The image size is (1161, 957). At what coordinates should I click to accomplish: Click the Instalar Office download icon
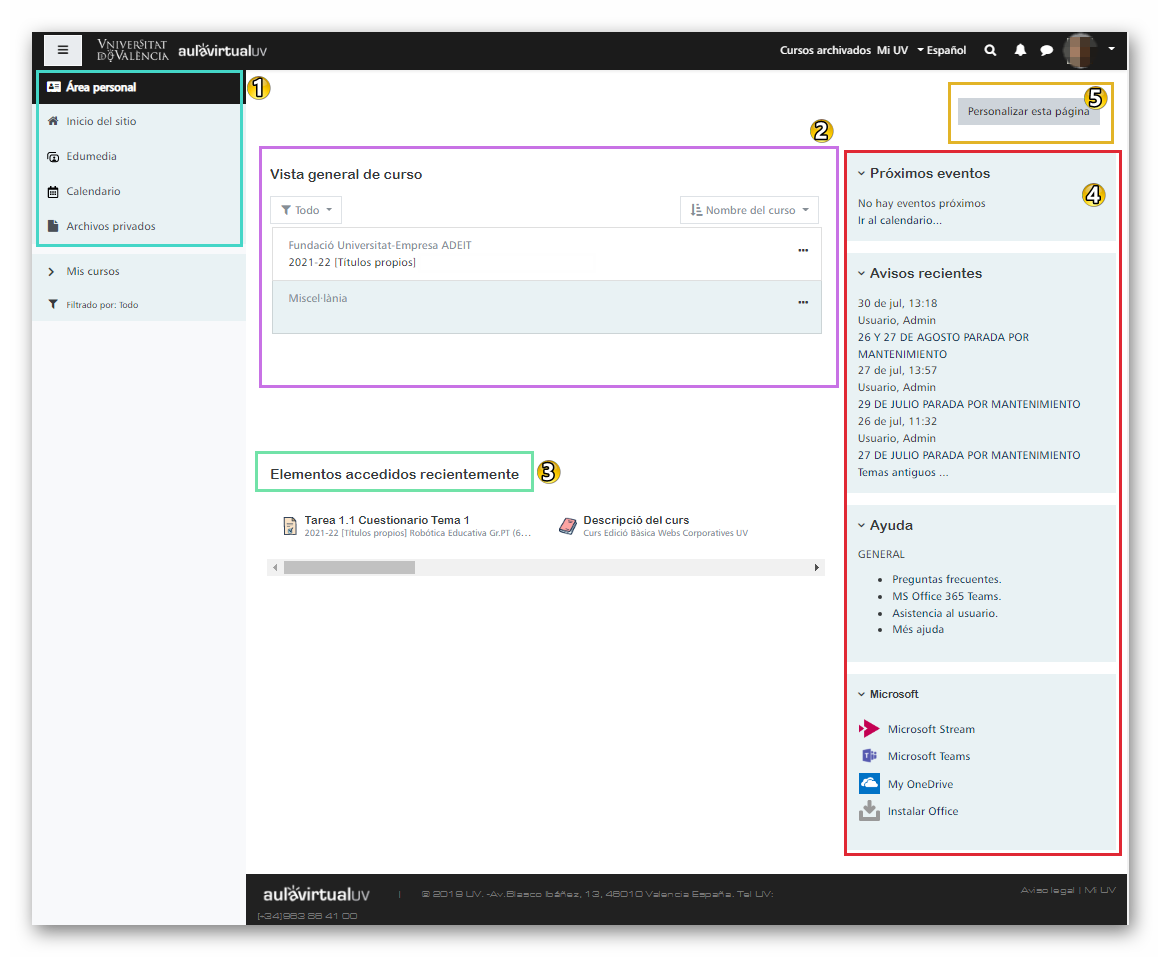[x=869, y=811]
